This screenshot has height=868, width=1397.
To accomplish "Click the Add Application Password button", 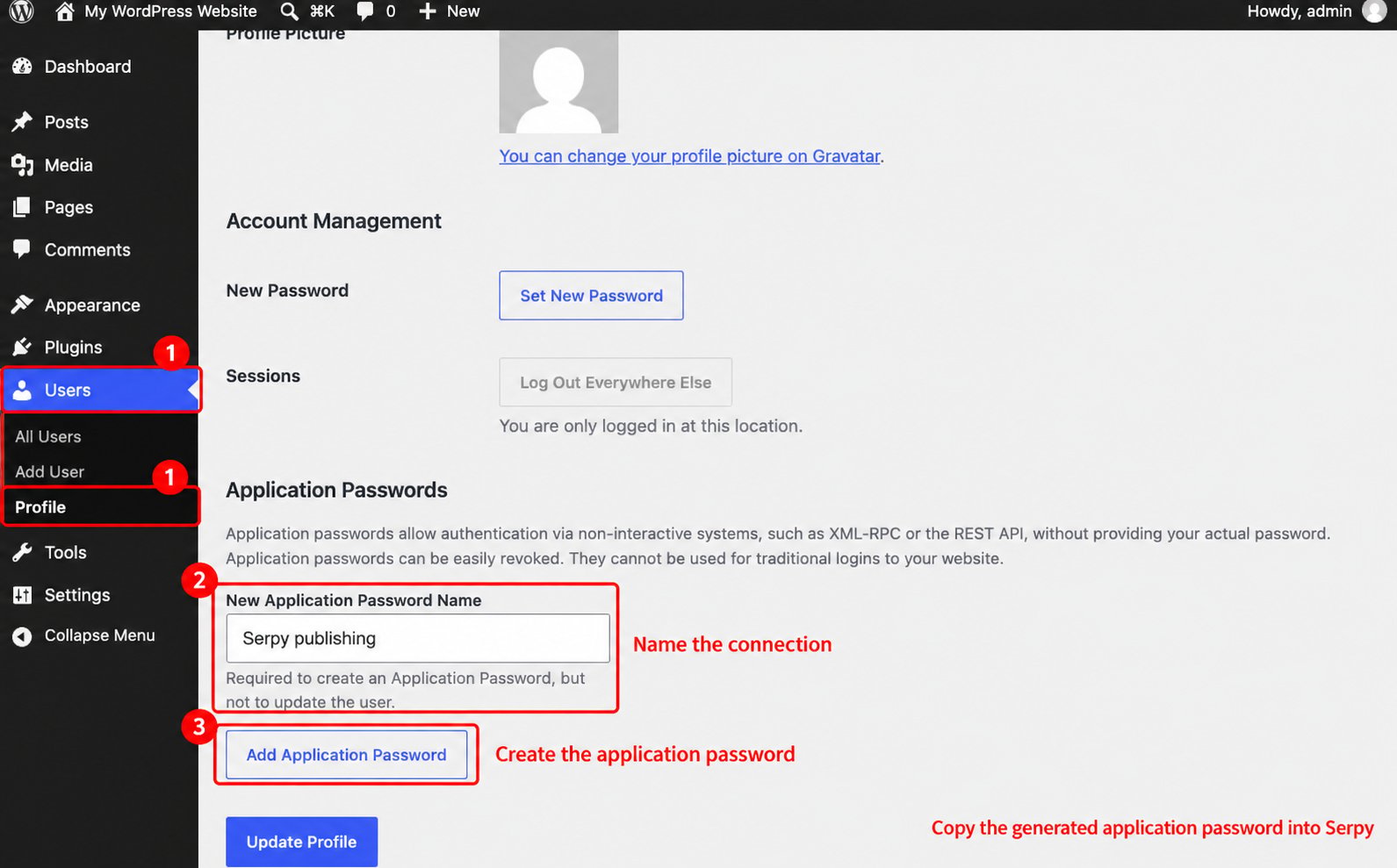I will [346, 755].
